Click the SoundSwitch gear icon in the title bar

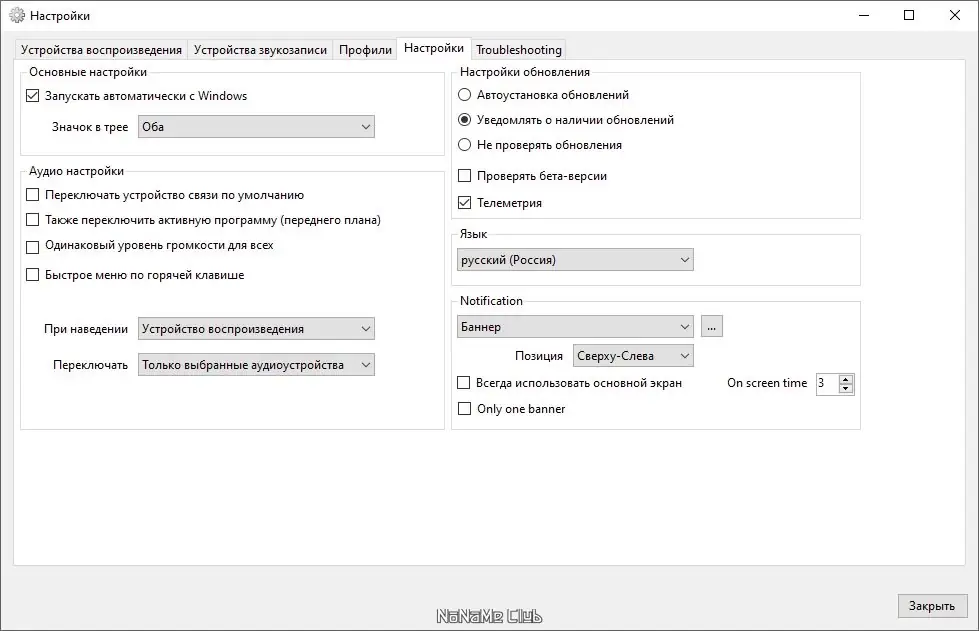16,16
